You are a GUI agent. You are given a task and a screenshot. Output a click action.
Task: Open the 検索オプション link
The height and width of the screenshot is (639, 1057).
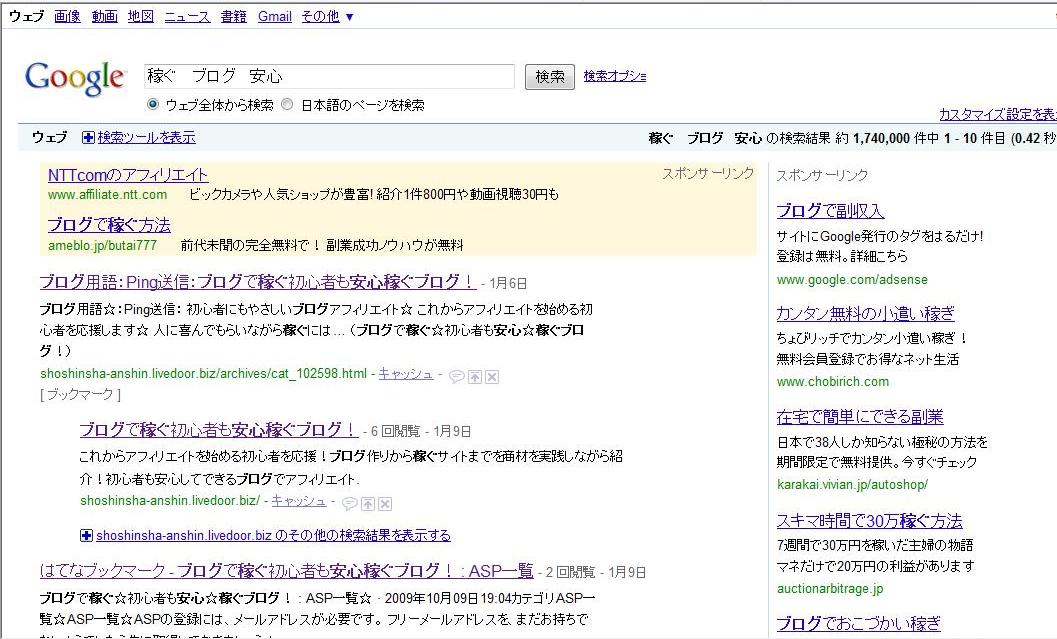tap(615, 76)
